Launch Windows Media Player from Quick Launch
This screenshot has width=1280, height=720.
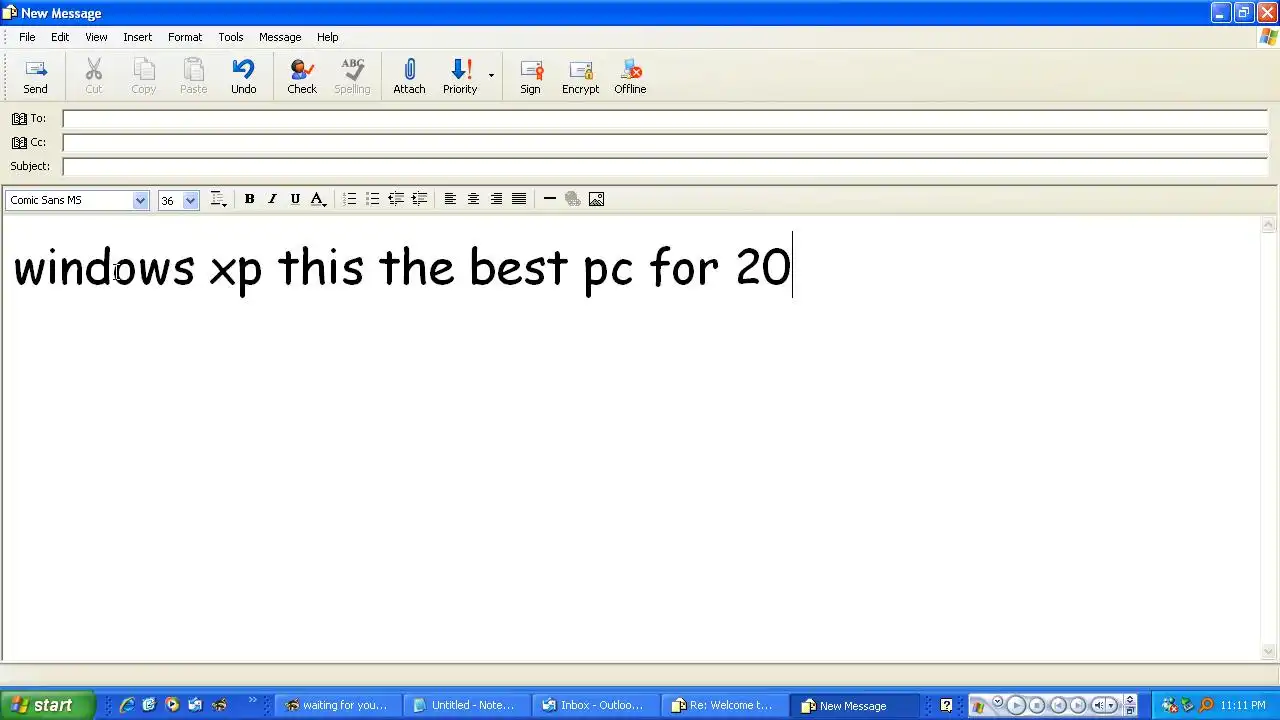pos(172,705)
